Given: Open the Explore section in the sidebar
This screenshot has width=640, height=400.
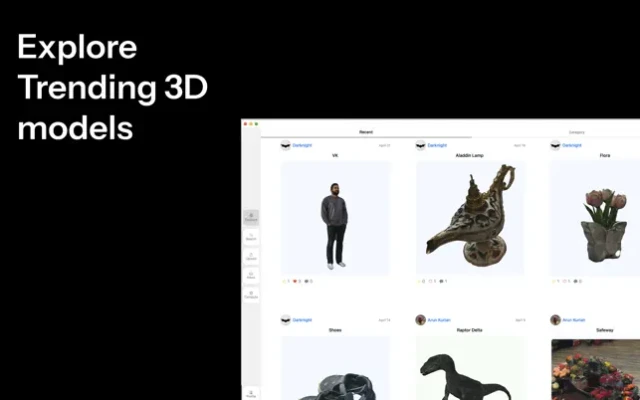Looking at the screenshot, I should coord(251,217).
